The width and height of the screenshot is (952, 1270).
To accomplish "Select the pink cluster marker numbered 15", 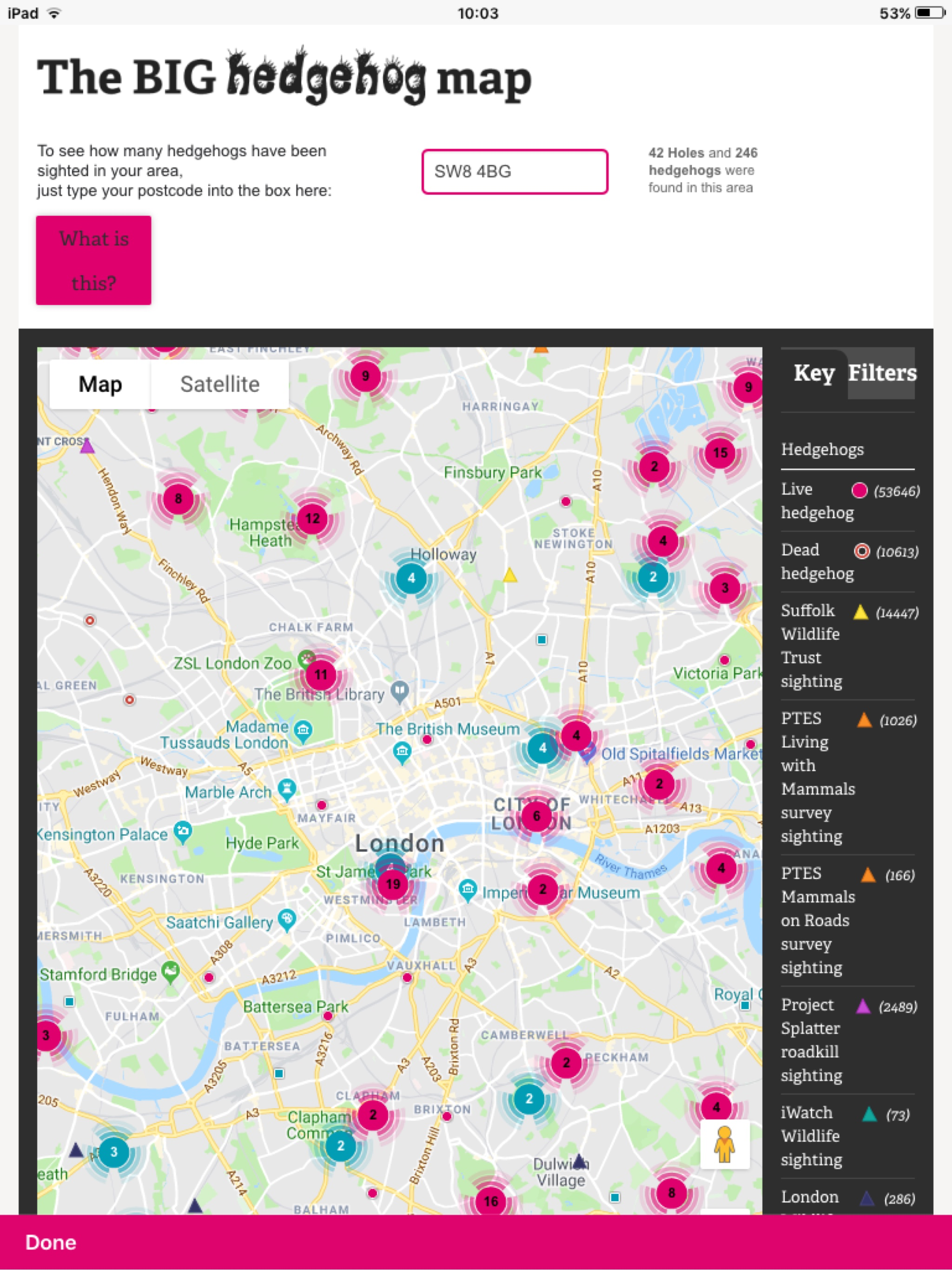I will click(720, 453).
